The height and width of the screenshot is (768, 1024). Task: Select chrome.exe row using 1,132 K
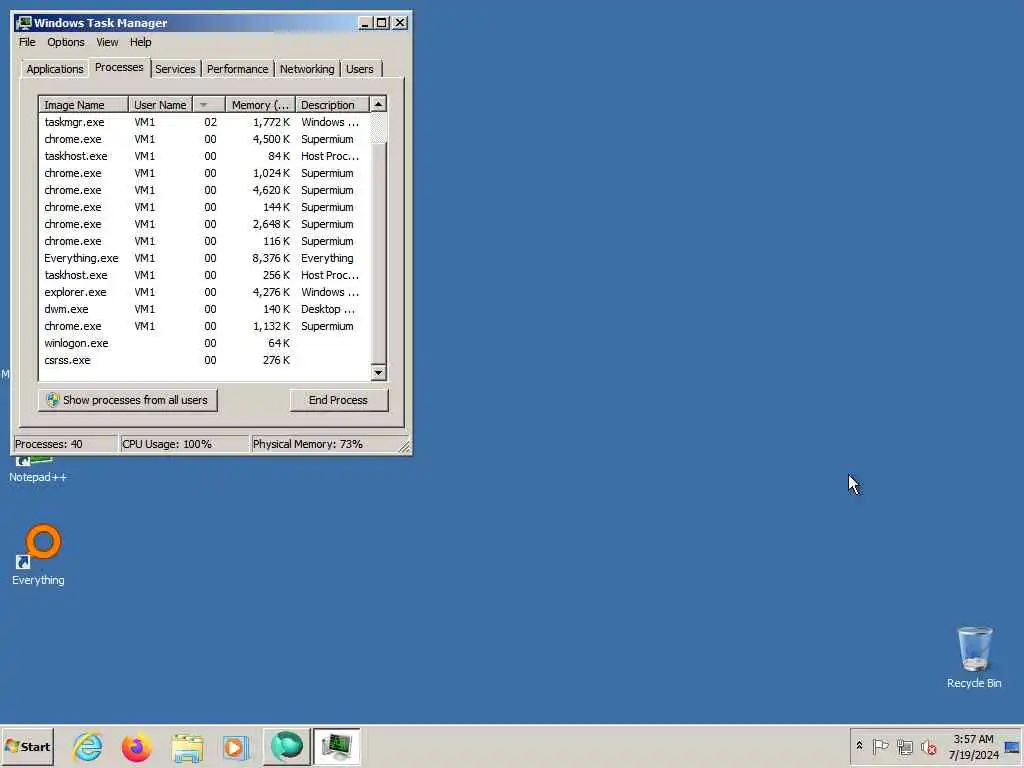[204, 326]
